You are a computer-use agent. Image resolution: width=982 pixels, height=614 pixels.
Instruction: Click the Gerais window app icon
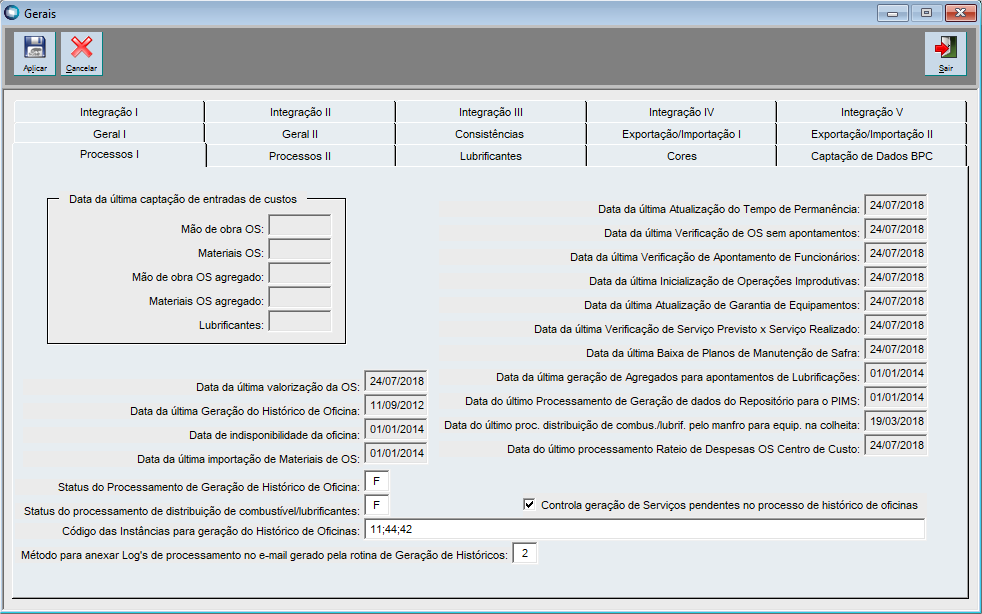(x=11, y=13)
